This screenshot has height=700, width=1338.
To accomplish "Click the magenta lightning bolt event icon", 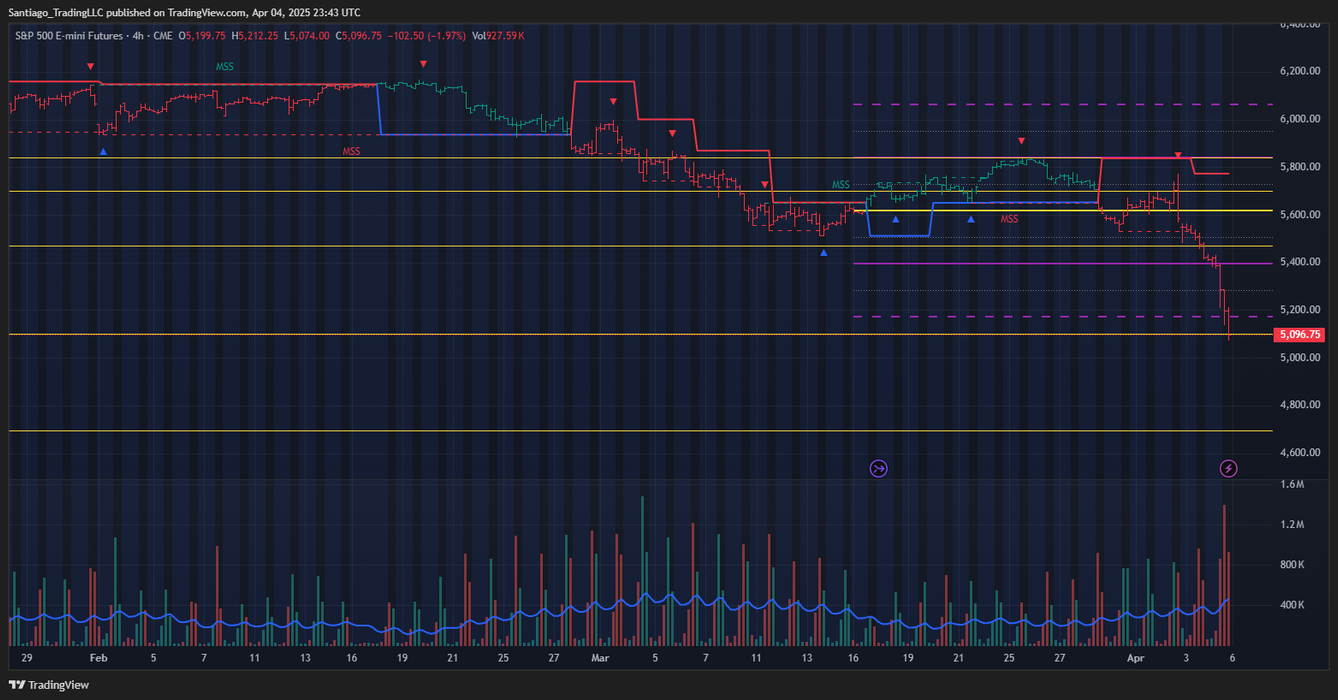I will tap(1228, 469).
